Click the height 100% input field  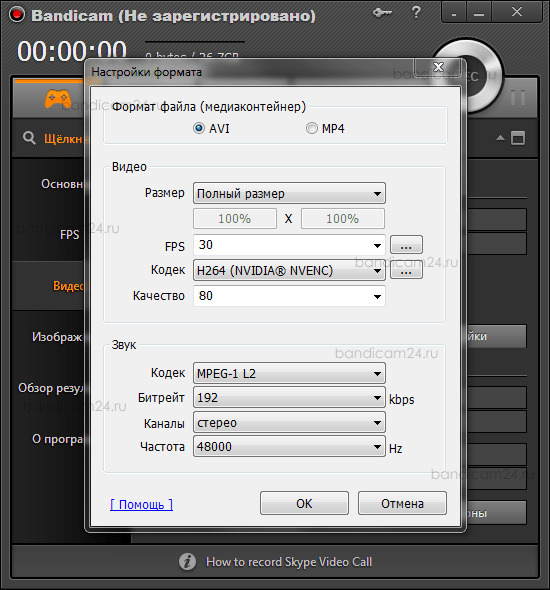342,219
